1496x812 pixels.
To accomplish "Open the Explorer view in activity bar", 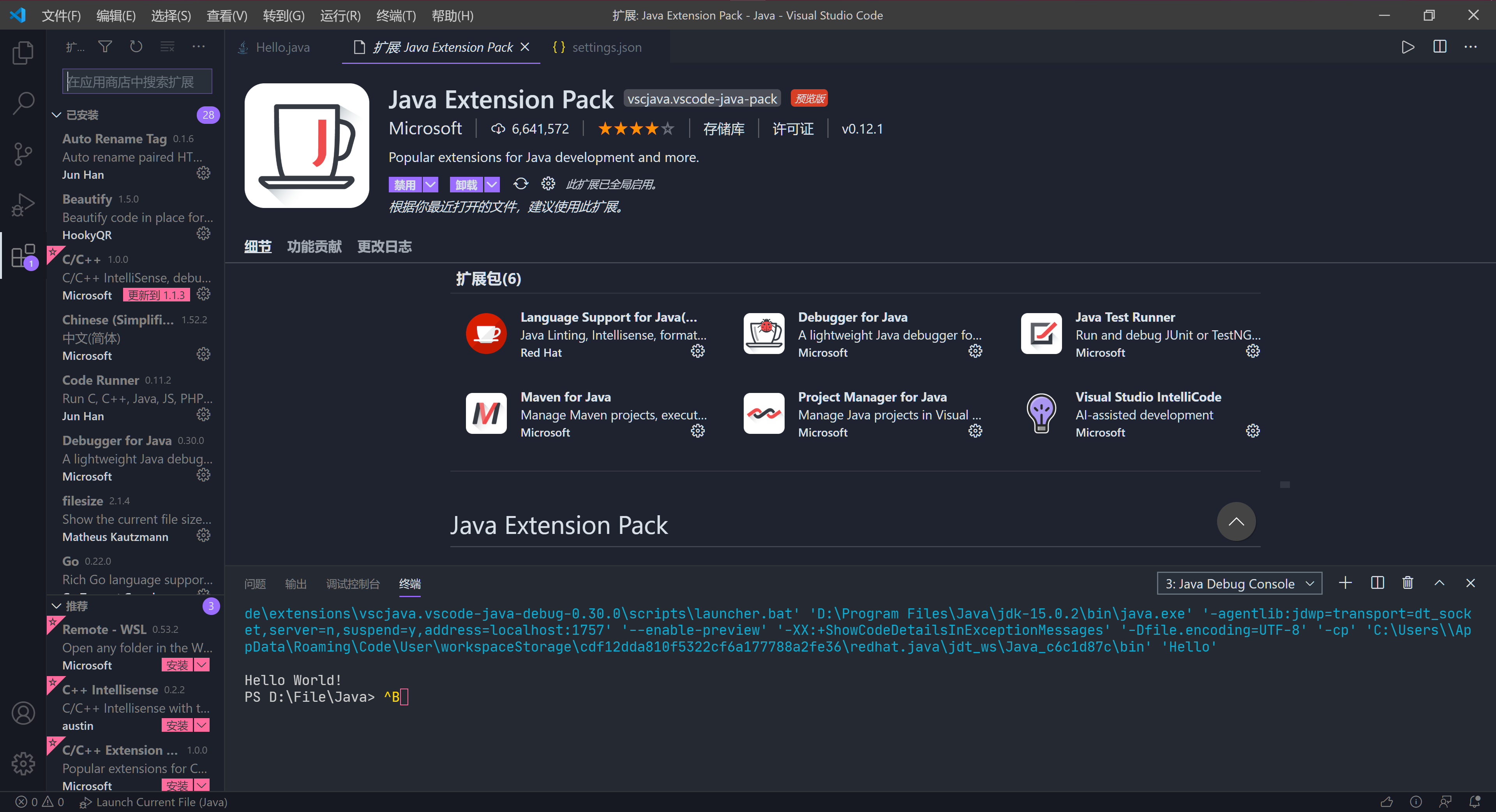I will [23, 53].
